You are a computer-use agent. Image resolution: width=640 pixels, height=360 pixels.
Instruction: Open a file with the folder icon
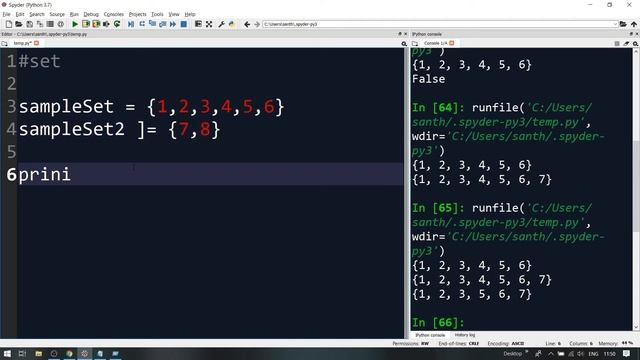tap(19, 24)
